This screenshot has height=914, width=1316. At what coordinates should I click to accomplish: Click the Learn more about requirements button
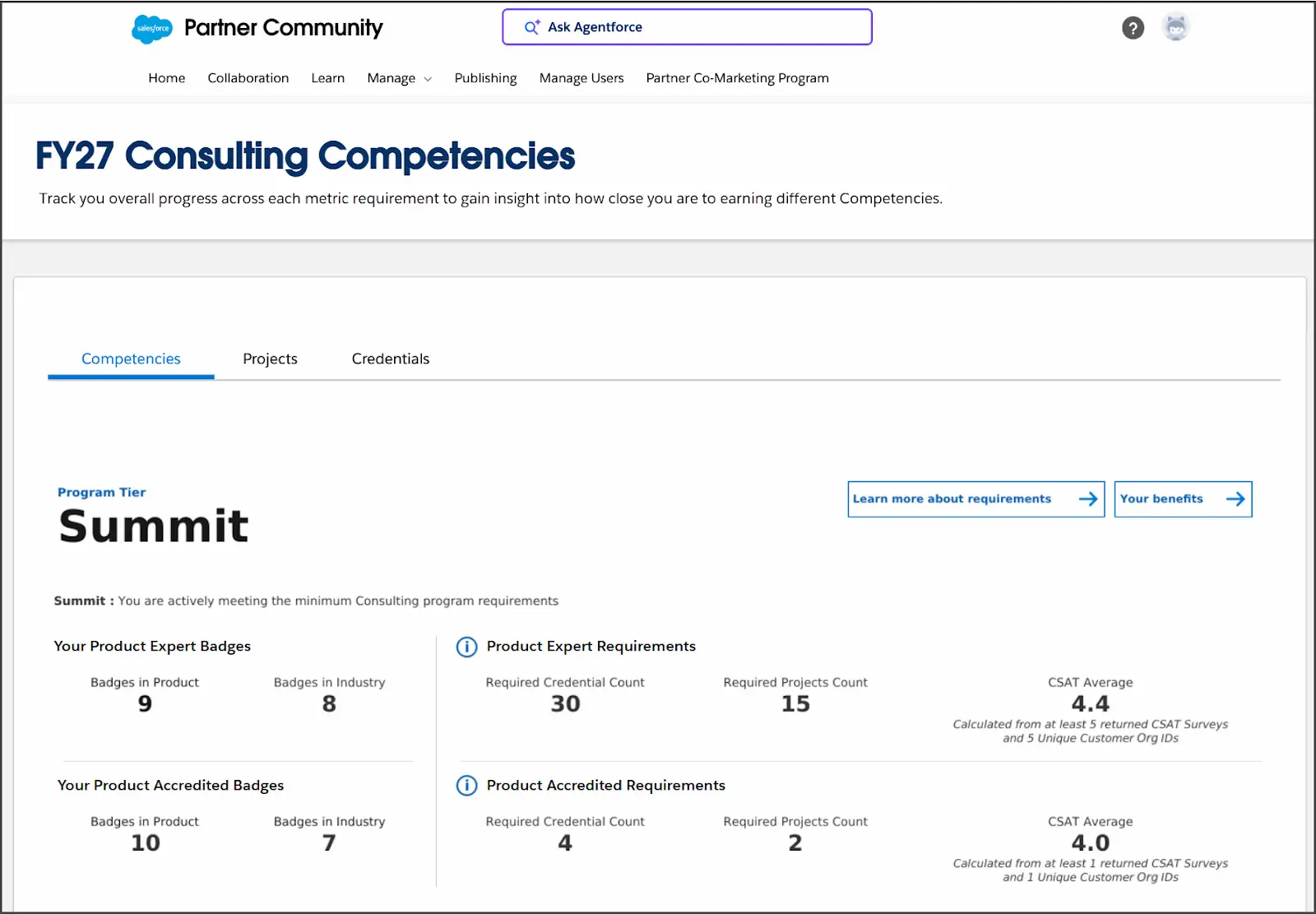[x=976, y=499]
